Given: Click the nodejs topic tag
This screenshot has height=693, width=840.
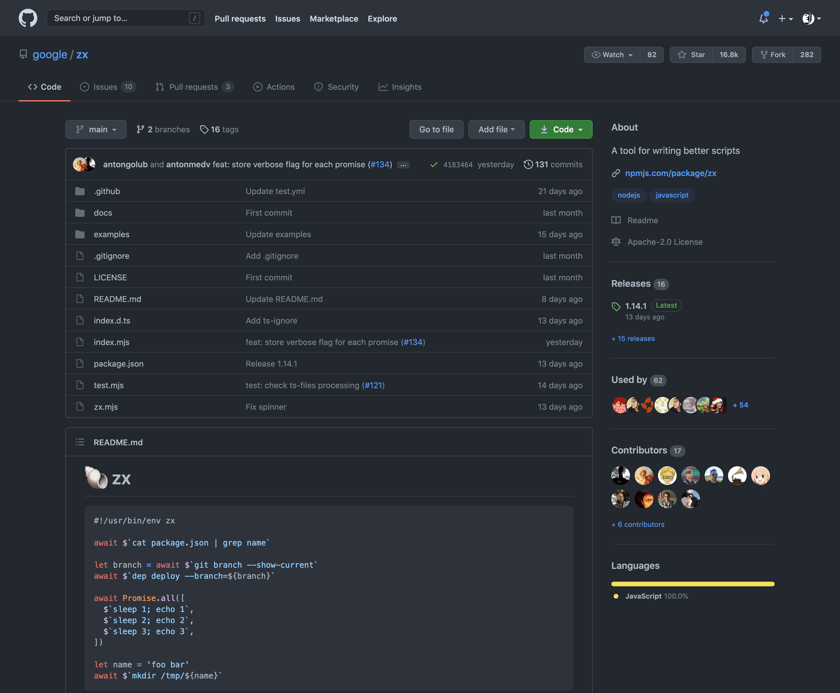Looking at the screenshot, I should tap(628, 195).
